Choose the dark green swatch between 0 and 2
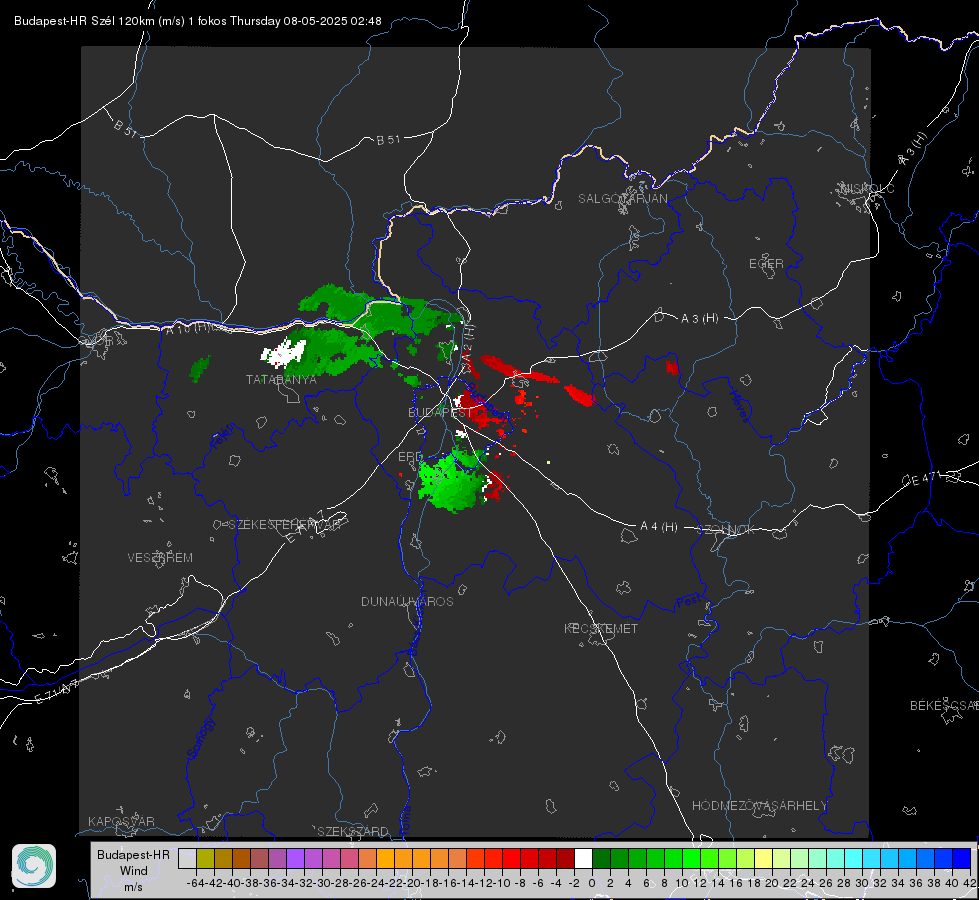This screenshot has width=979, height=900. (601, 858)
